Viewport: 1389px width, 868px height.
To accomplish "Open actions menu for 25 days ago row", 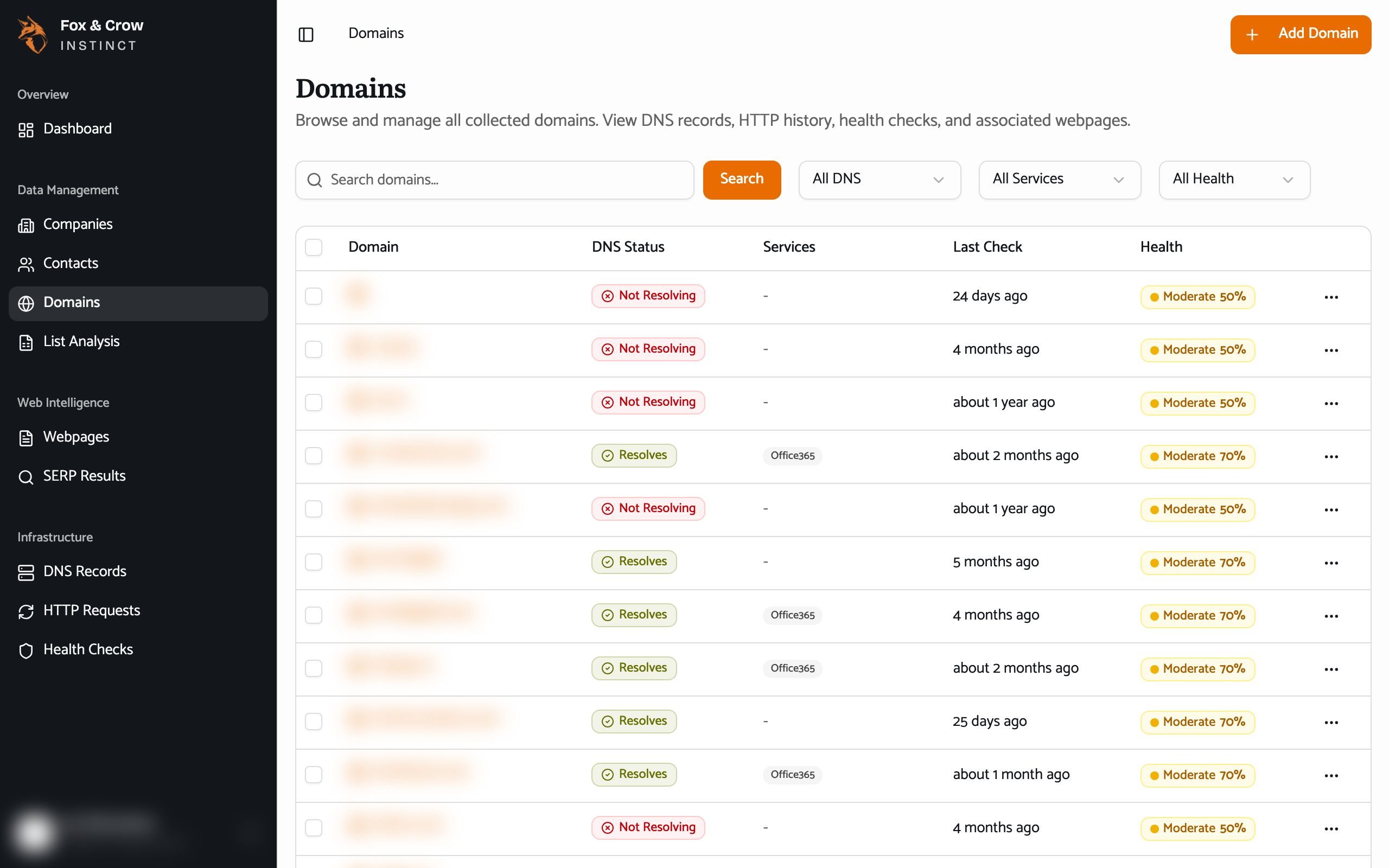I will point(1331,722).
